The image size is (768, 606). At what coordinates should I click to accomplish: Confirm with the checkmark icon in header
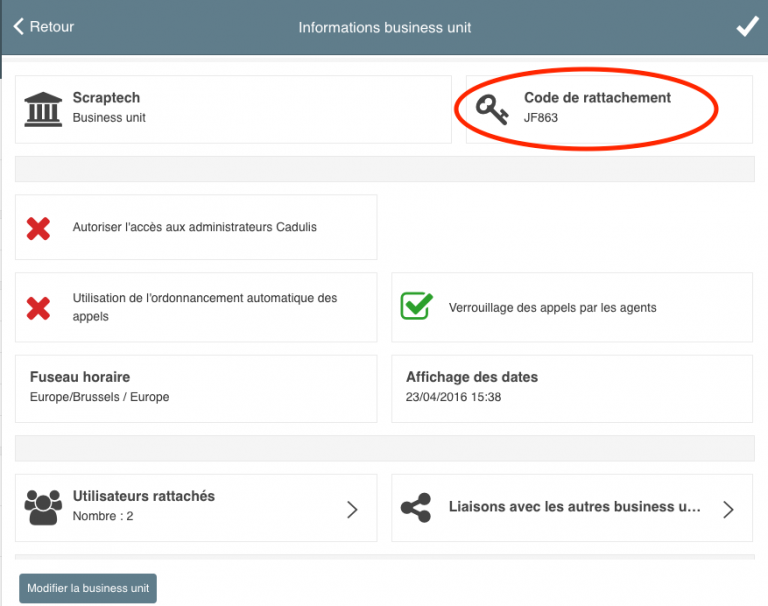point(747,26)
